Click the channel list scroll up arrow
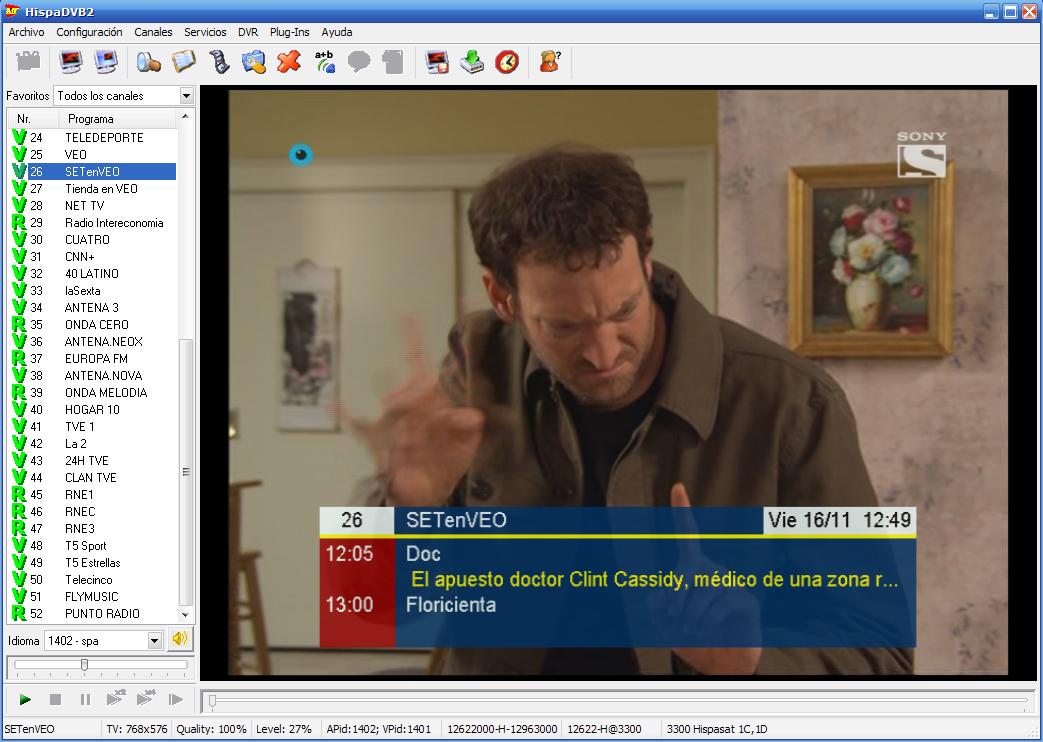 pos(186,117)
